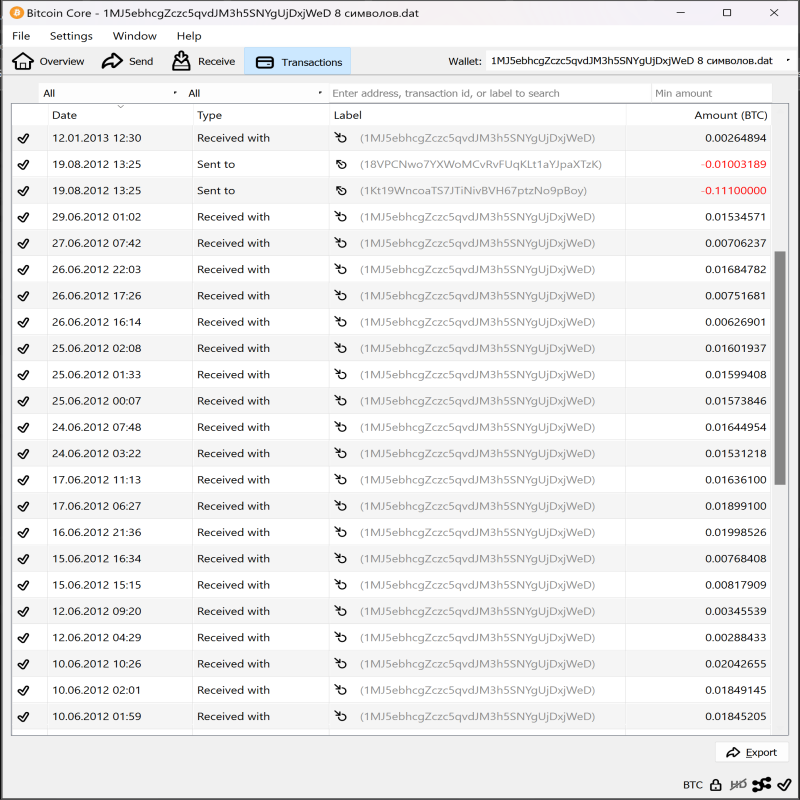Click confirmed checkmark for 12.01.2013 12:30 transaction
The width and height of the screenshot is (800, 800).
coord(23,138)
